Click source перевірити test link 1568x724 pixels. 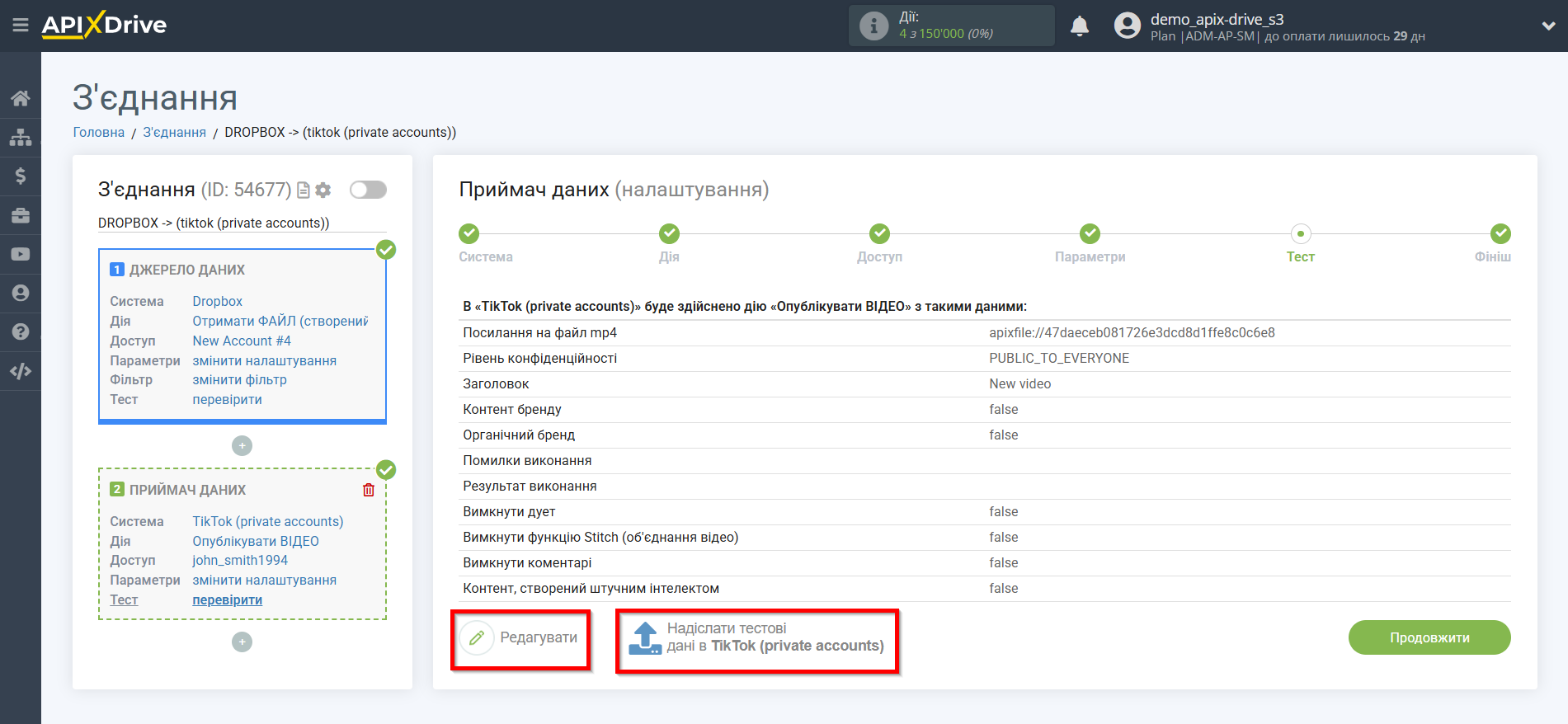[228, 399]
